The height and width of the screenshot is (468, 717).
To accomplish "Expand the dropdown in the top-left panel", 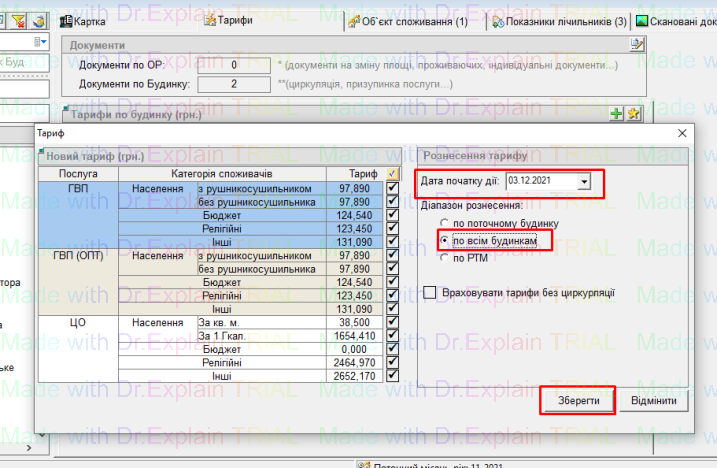I will 45,41.
